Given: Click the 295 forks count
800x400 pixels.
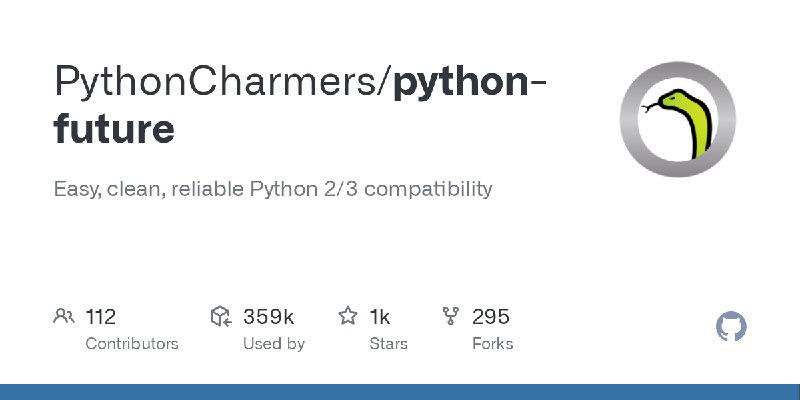Looking at the screenshot, I should point(490,317).
